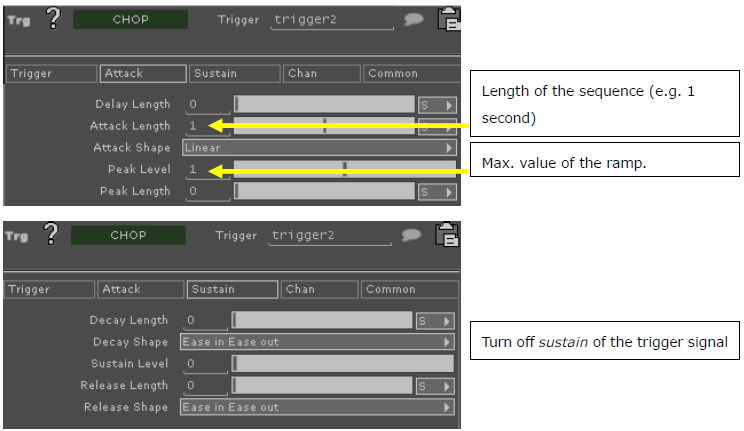Screen dimensions: 744x431
Task: Open Delay Length units menu
Action: coord(437,105)
